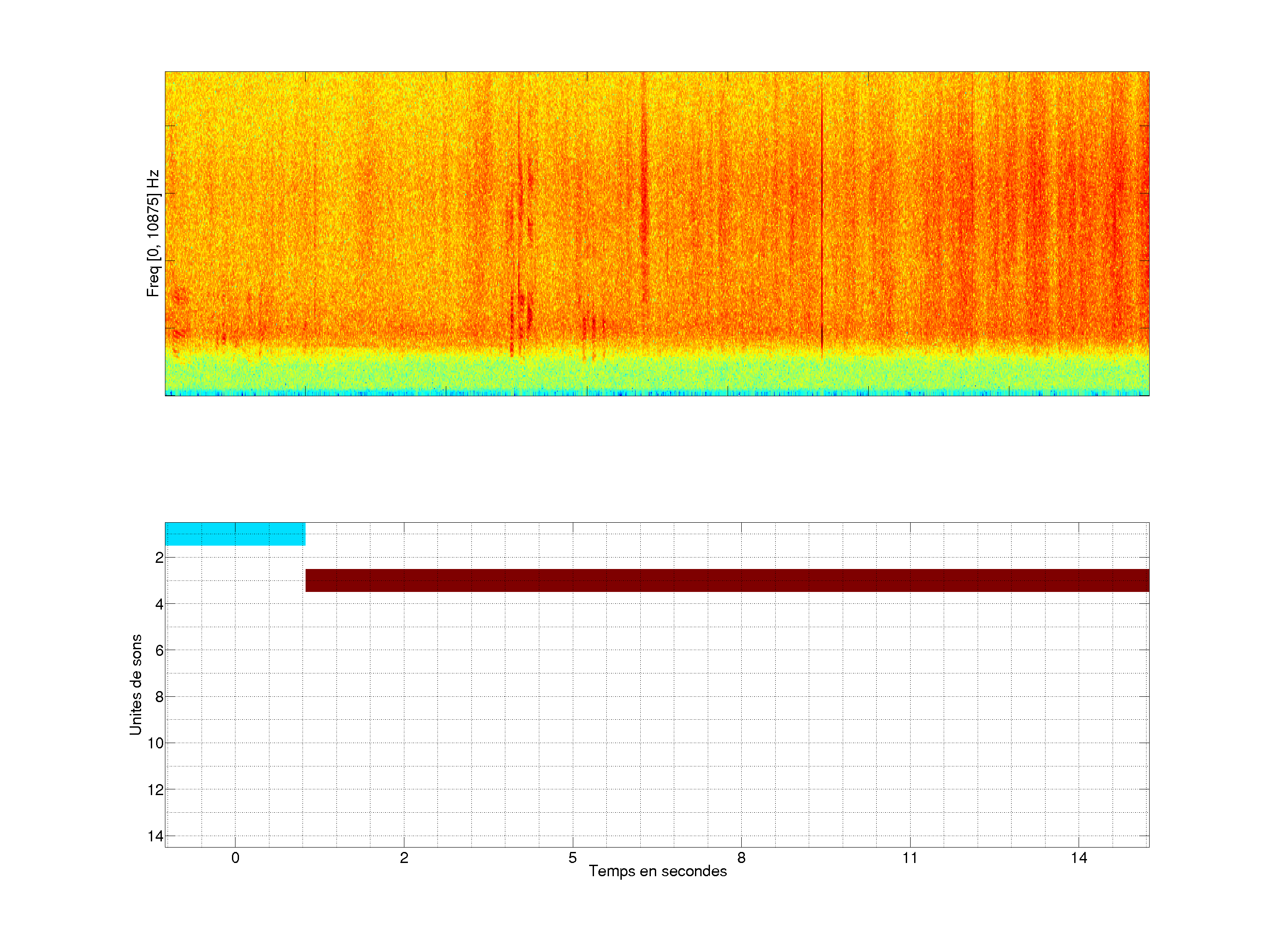
Task: Click the 'Temps en secondes' axis label
Action: pos(657,871)
